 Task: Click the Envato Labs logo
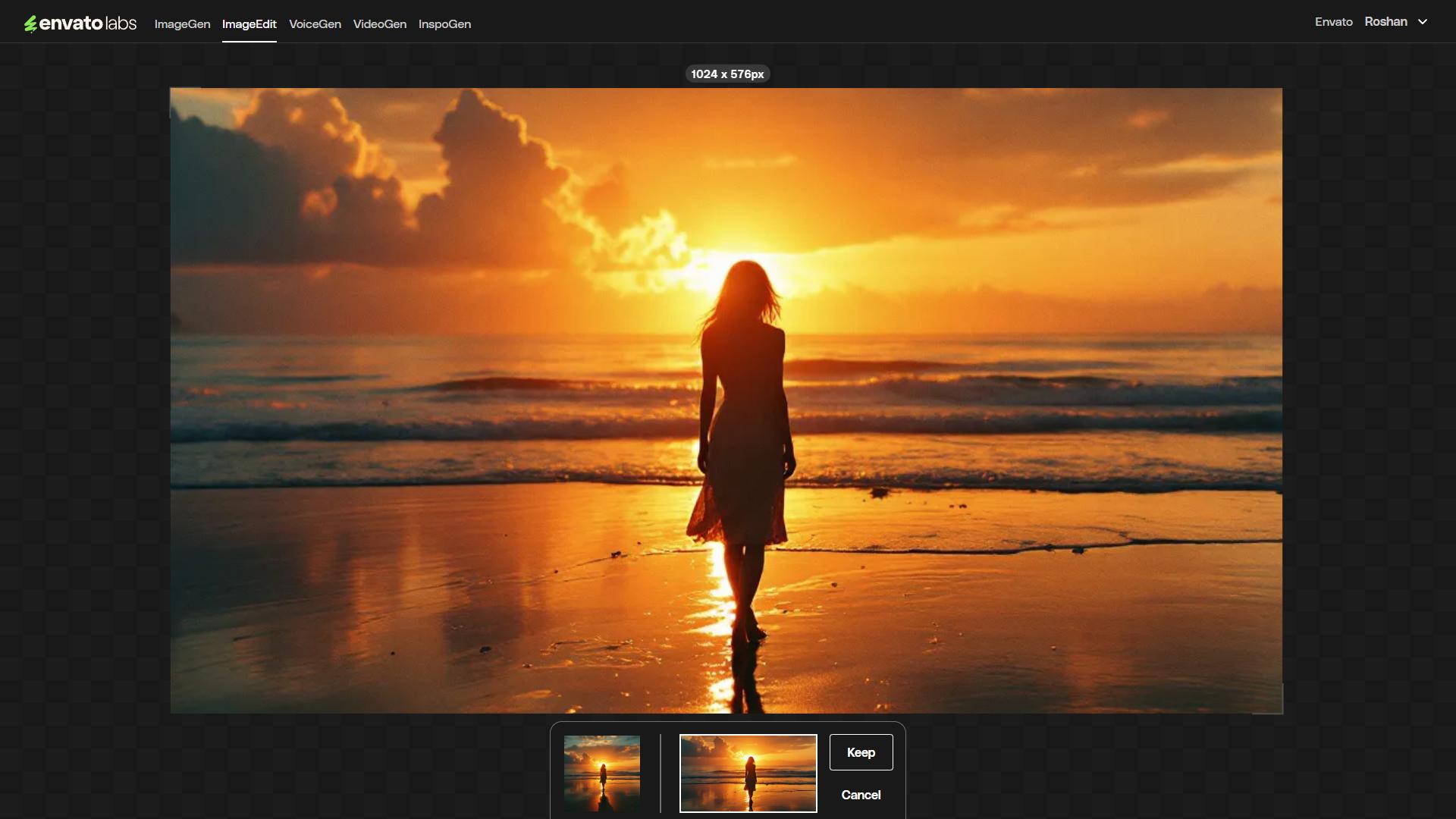coord(80,24)
